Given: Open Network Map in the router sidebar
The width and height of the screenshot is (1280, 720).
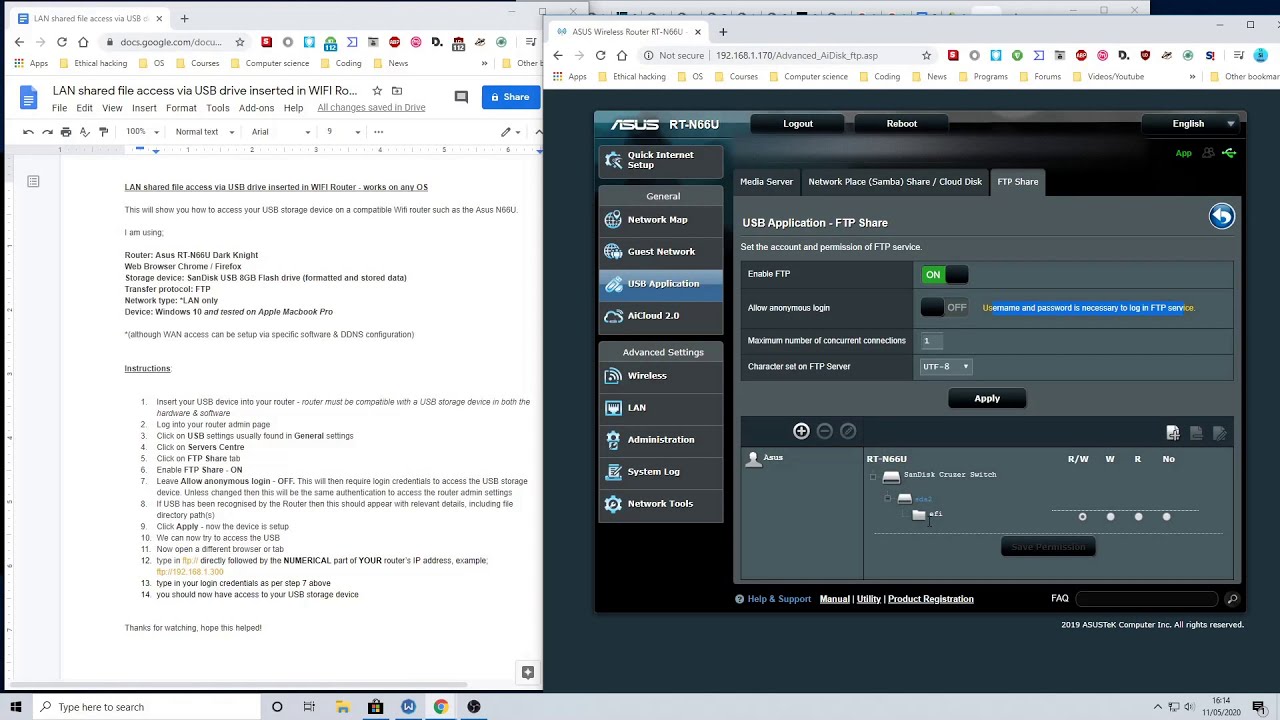Looking at the screenshot, I should 661,220.
